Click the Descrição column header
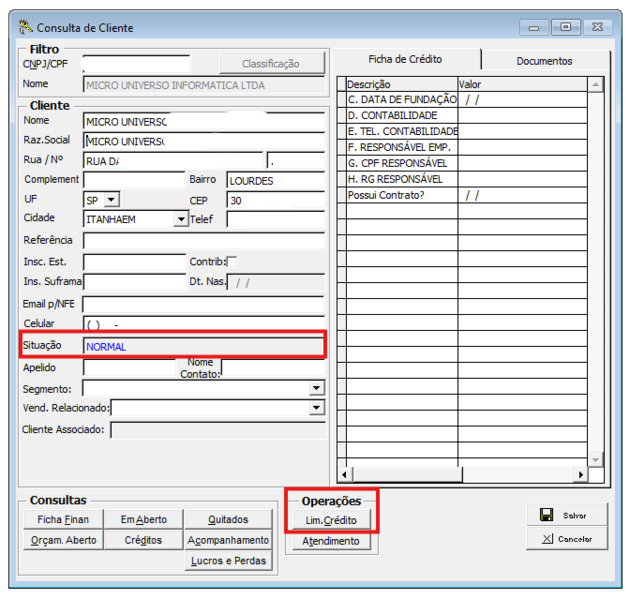630x599 pixels. click(x=402, y=84)
